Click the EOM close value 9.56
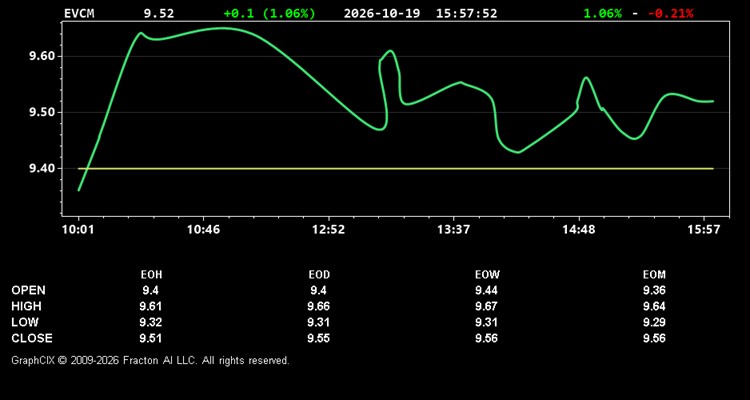The width and height of the screenshot is (750, 400). pos(654,338)
